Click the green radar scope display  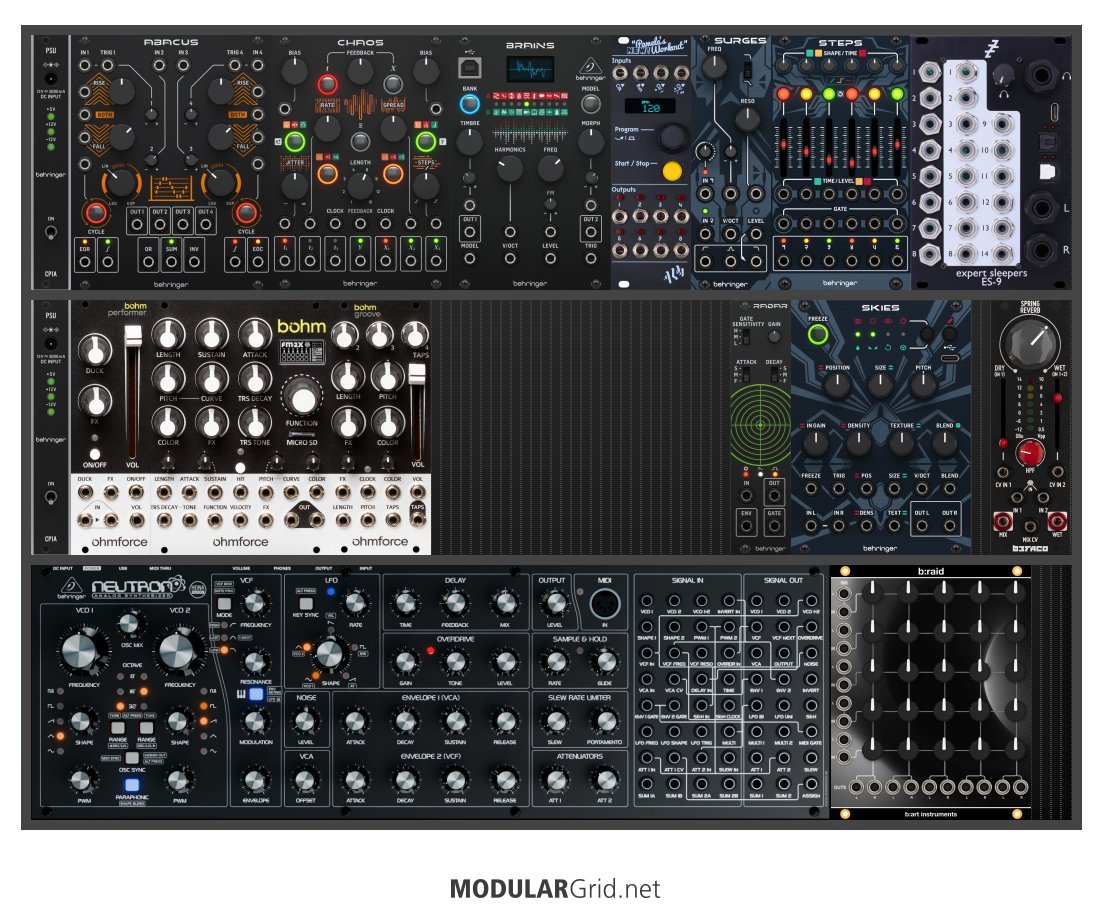(760, 424)
